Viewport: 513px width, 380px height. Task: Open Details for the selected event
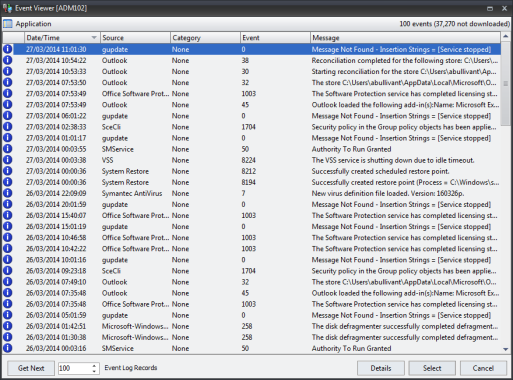(x=381, y=368)
